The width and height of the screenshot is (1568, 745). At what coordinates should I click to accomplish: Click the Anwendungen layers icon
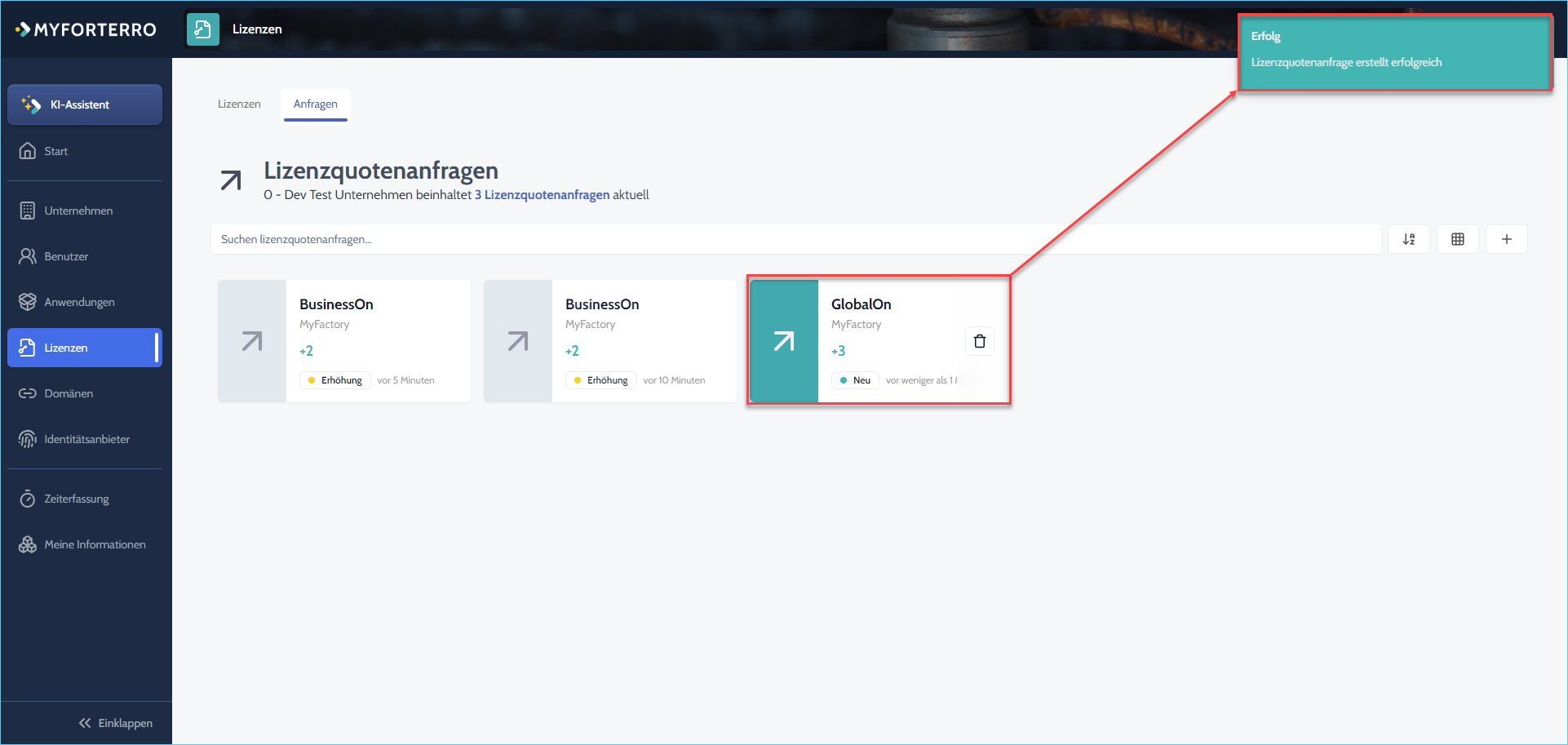pos(28,302)
